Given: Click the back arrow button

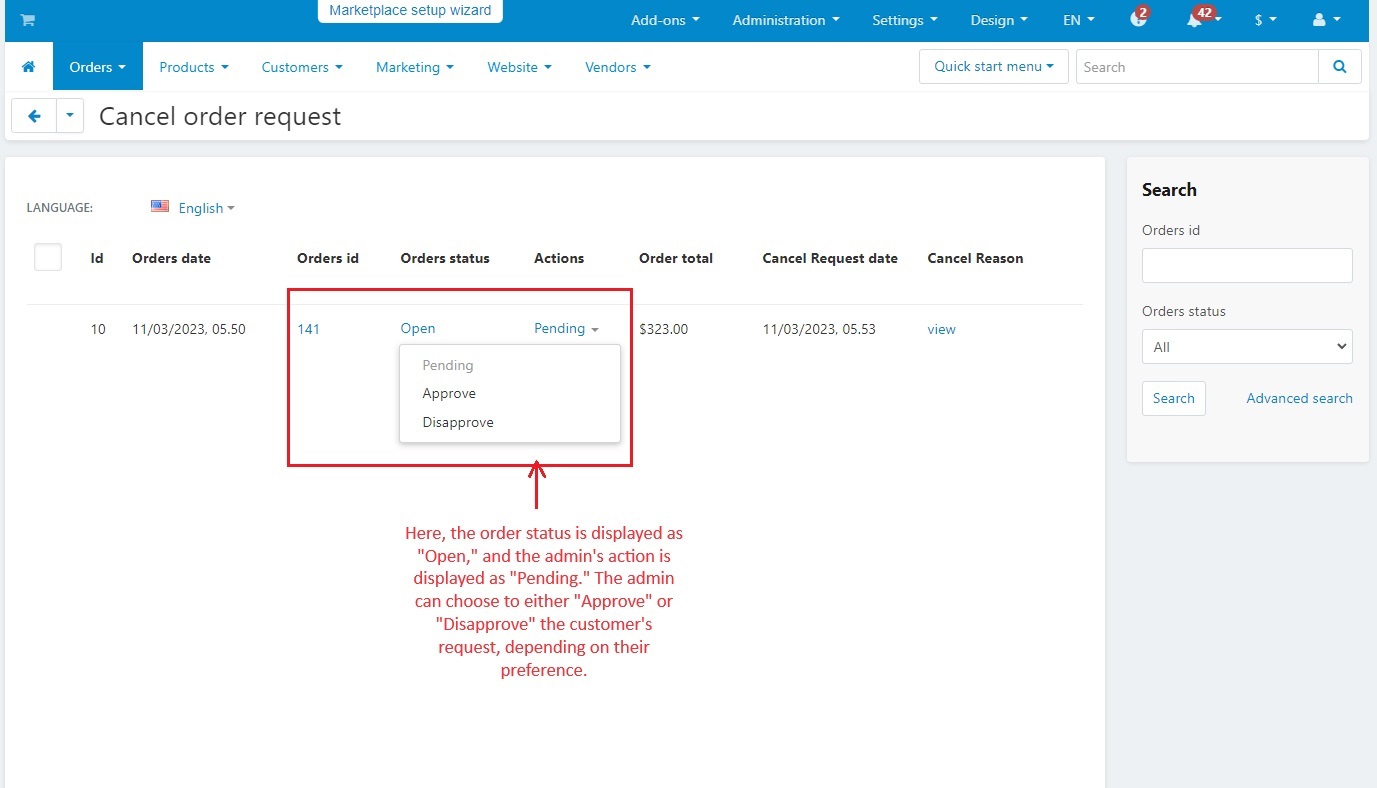Looking at the screenshot, I should tap(34, 116).
